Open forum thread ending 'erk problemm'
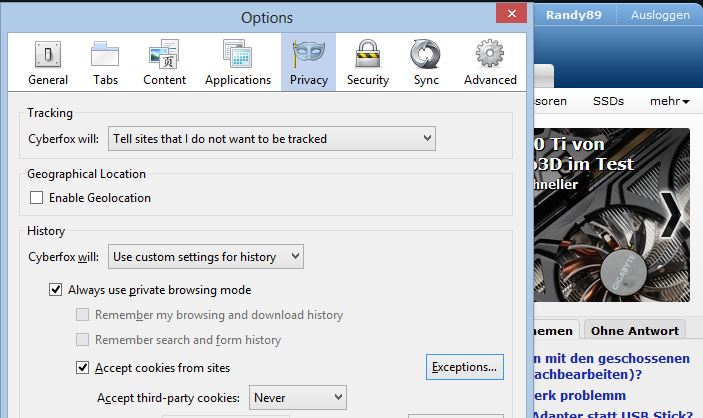Screen dimensions: 703x418 tap(579, 396)
